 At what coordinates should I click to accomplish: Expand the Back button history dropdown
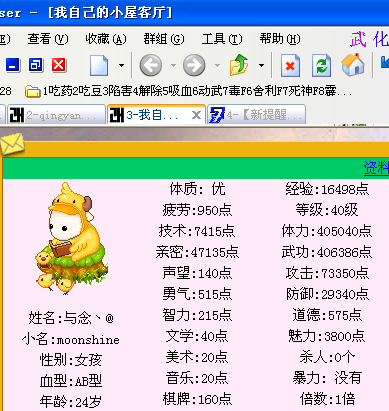click(x=173, y=65)
